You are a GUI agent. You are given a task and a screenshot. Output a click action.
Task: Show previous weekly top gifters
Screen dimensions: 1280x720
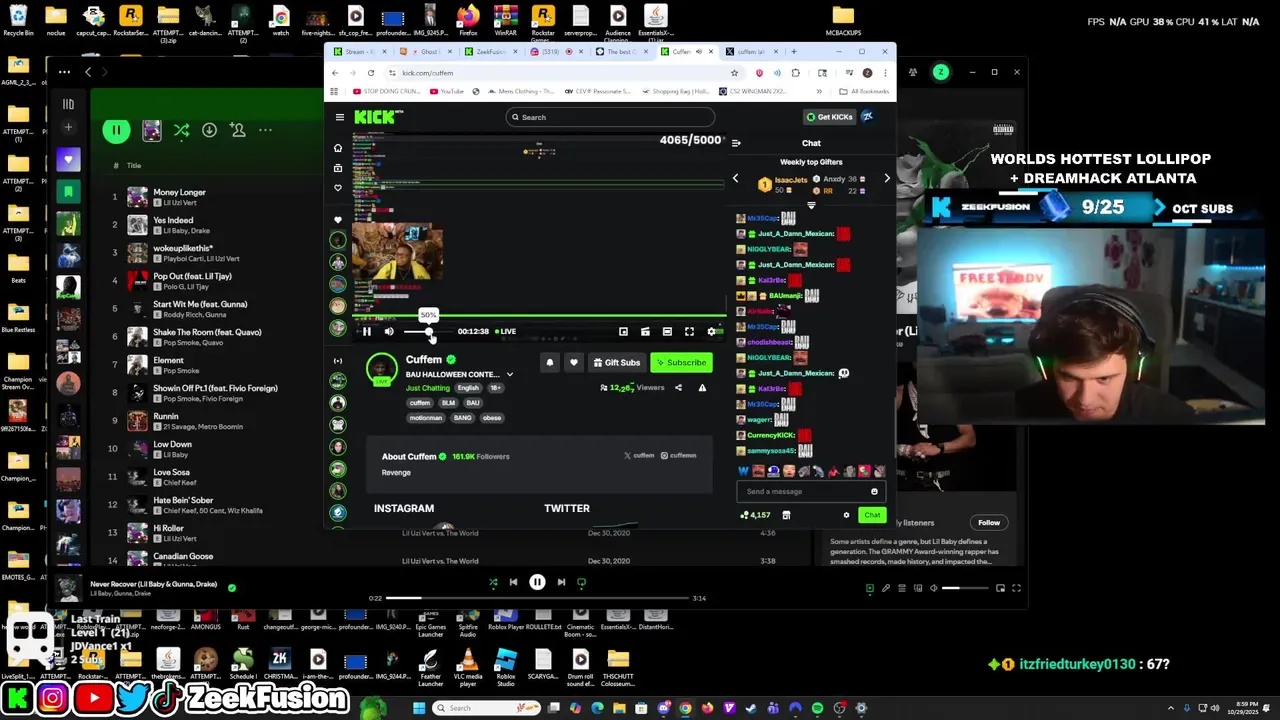click(735, 179)
